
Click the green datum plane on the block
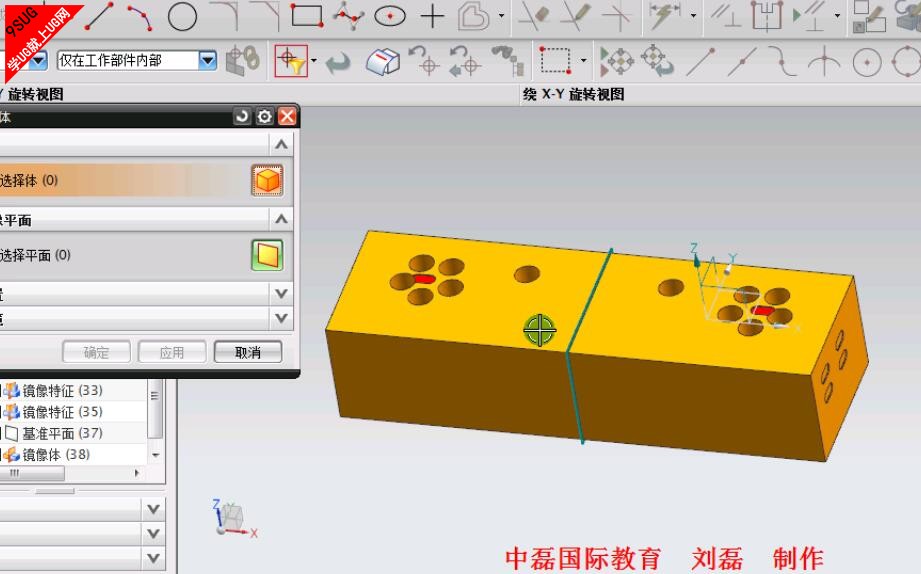point(589,347)
